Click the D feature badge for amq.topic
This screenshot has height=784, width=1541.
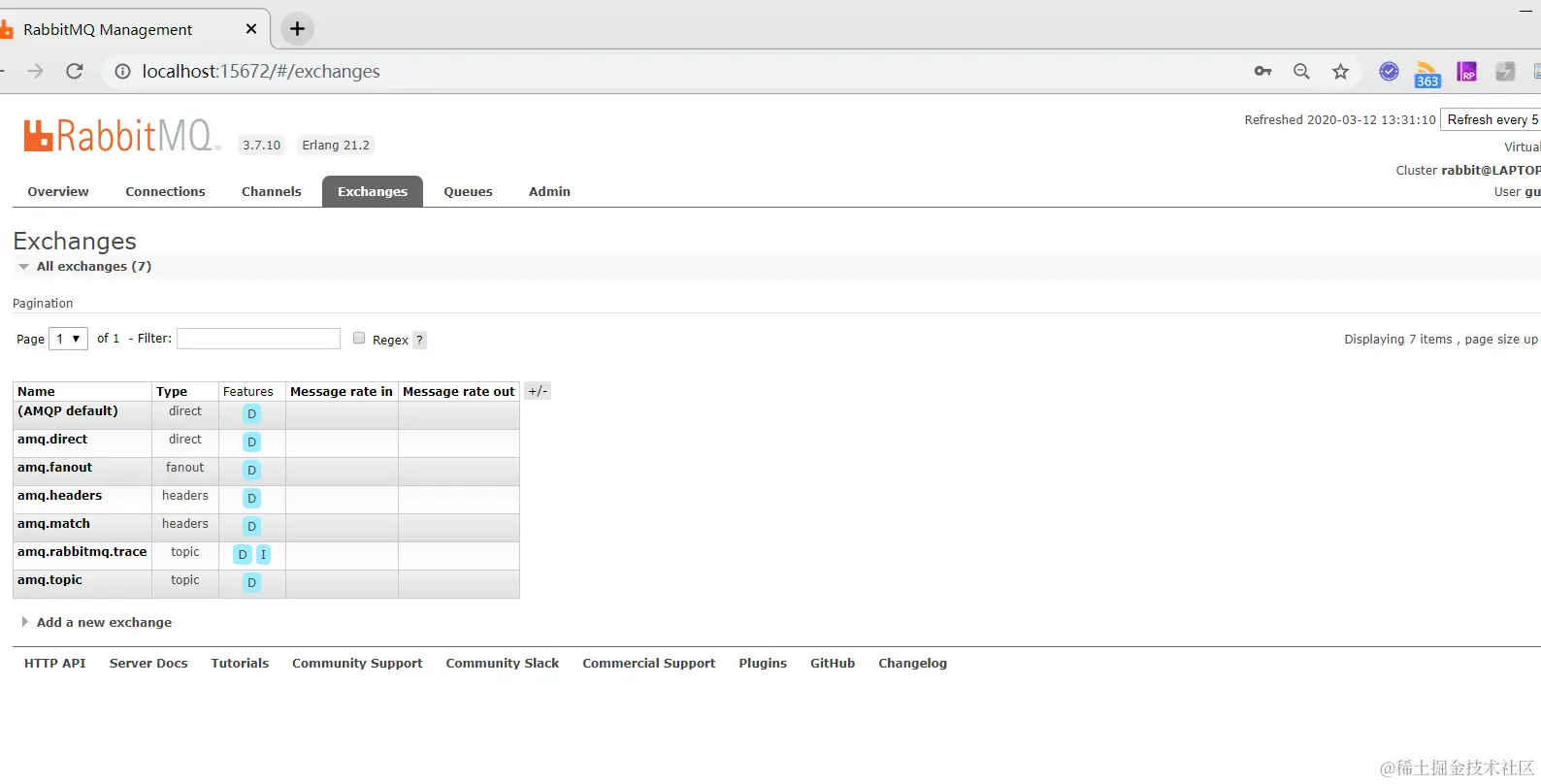pos(251,582)
